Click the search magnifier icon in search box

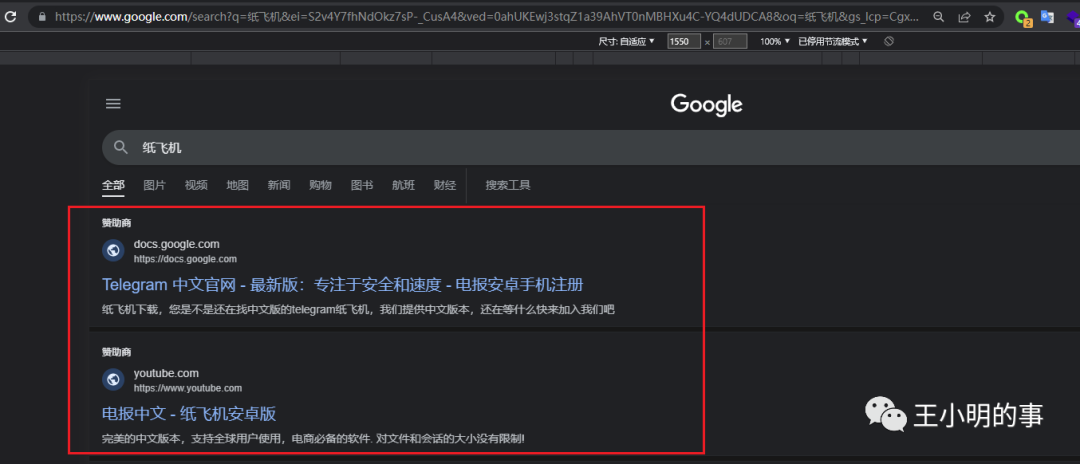pyautogui.click(x=121, y=147)
